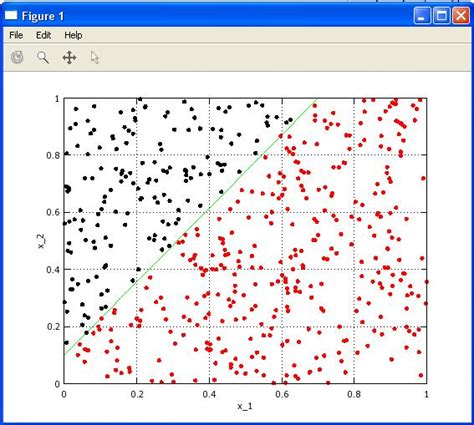Image resolution: width=474 pixels, height=425 pixels.
Task: Close the Figure 1 window
Action: tap(461, 16)
